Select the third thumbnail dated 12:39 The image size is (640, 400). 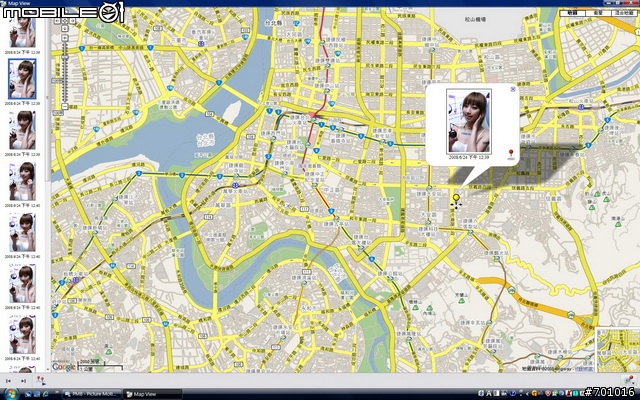[x=22, y=130]
